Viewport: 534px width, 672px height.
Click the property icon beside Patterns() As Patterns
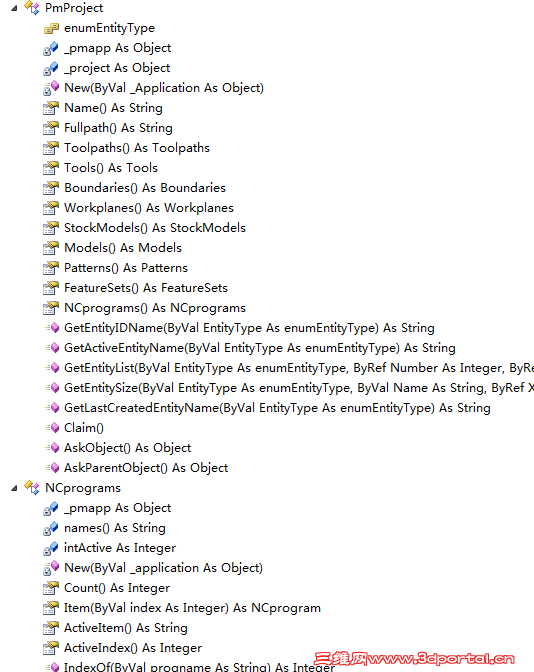51,268
